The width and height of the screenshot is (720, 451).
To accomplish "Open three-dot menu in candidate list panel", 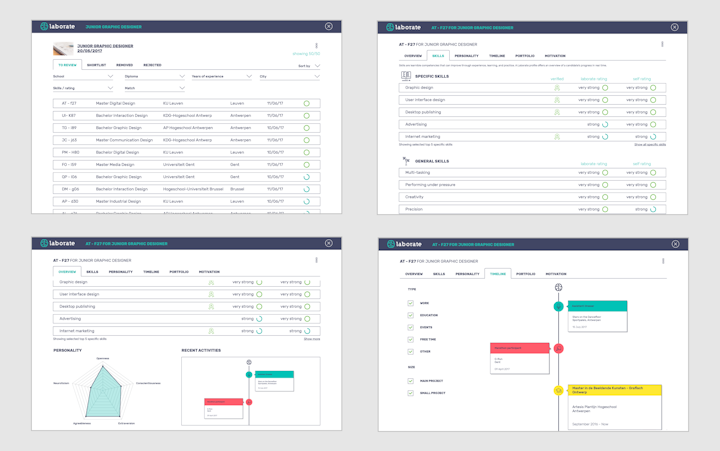I will 317,46.
